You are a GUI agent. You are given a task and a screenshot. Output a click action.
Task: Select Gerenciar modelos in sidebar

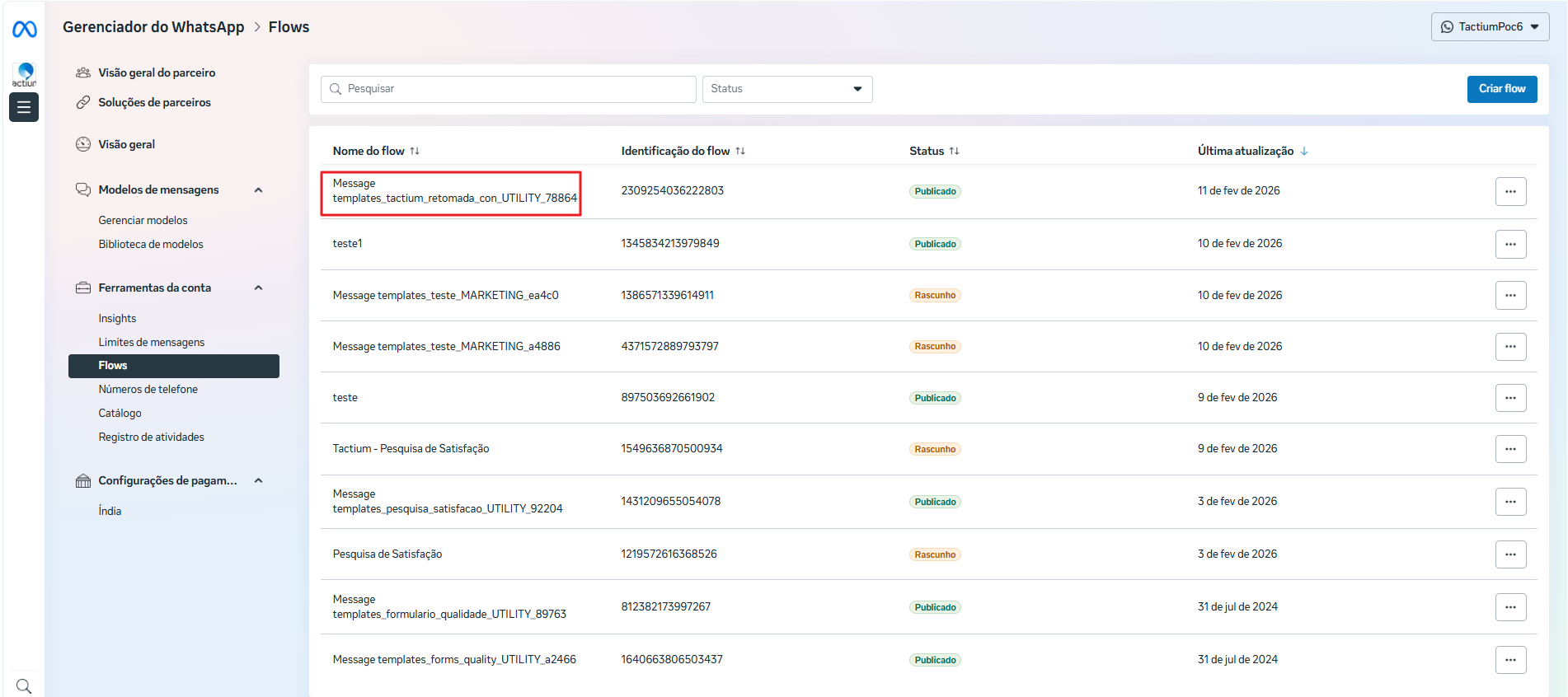[x=143, y=221]
